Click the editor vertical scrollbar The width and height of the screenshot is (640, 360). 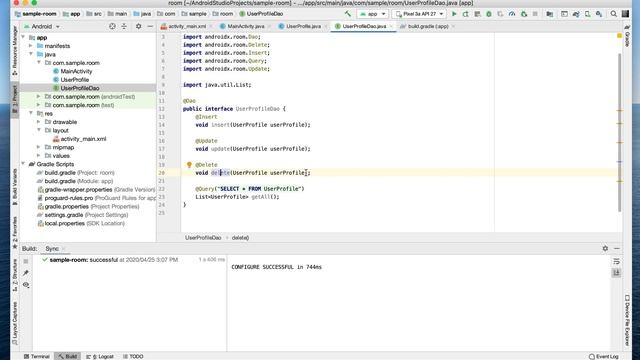(620, 133)
